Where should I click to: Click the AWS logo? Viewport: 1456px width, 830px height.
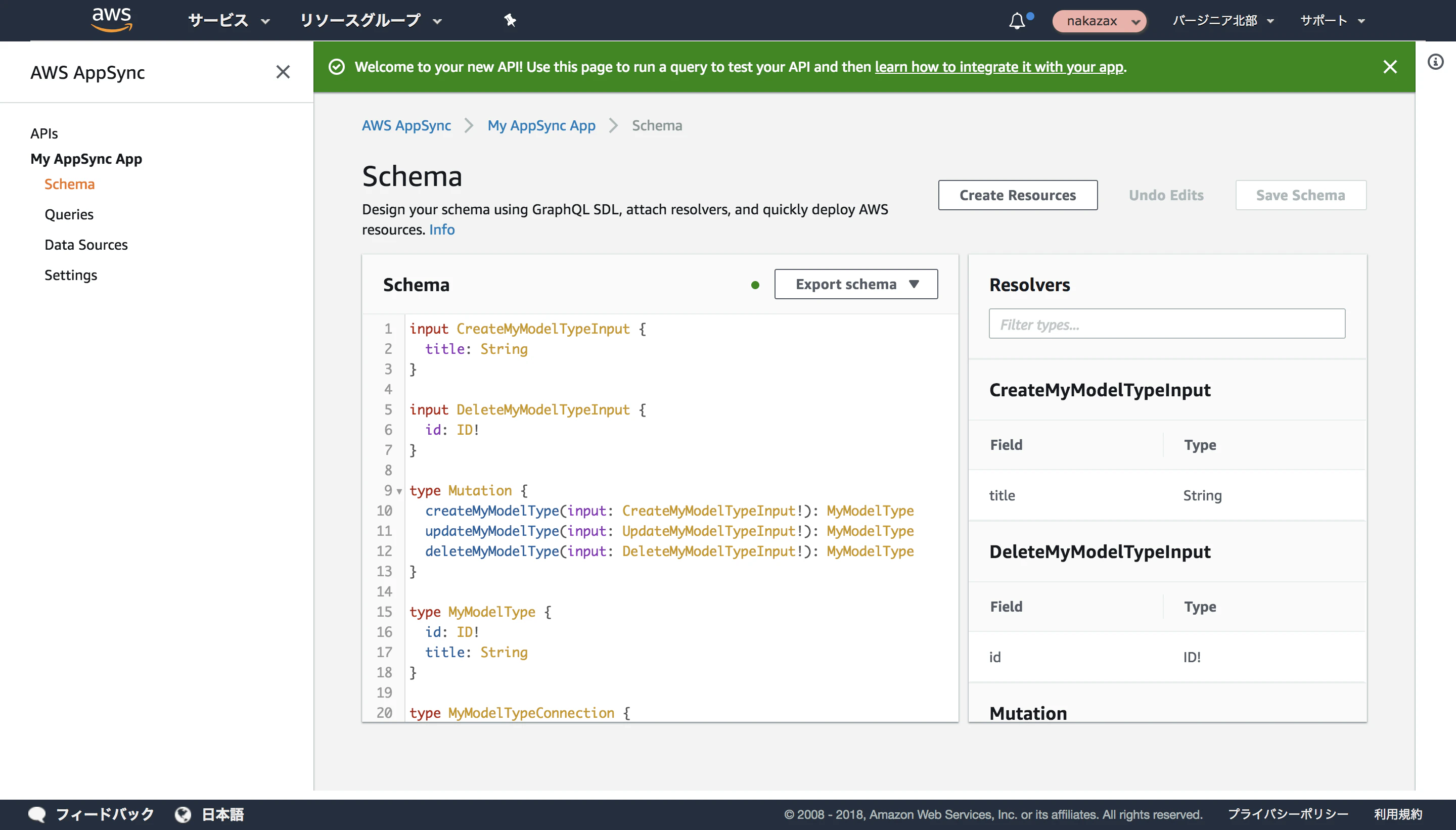[112, 20]
